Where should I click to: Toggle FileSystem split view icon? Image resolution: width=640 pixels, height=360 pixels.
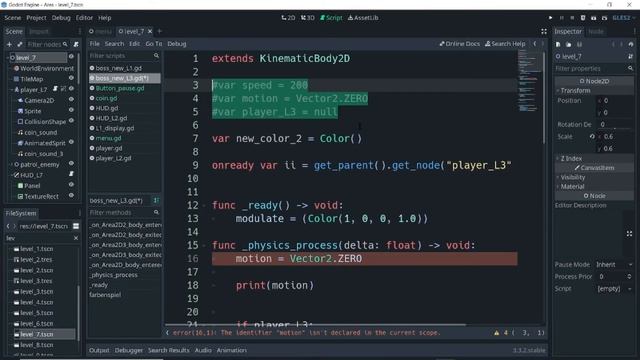pyautogui.click(x=76, y=226)
